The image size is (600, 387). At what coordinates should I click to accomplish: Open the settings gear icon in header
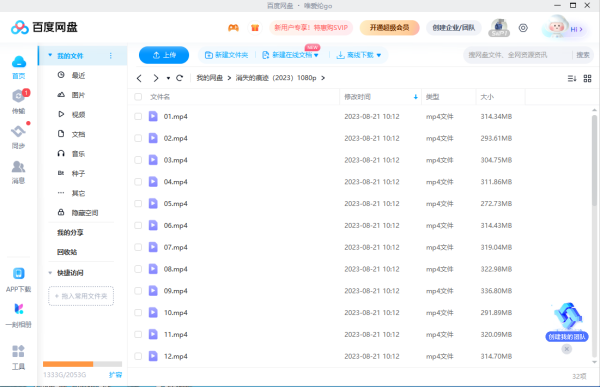click(x=523, y=28)
